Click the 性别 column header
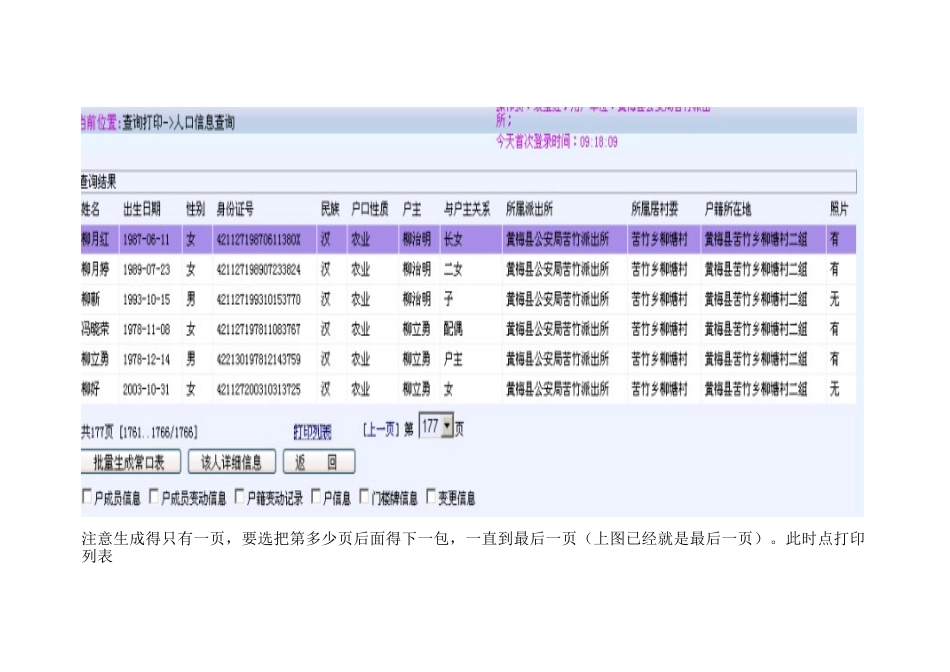950x672 pixels. click(196, 210)
